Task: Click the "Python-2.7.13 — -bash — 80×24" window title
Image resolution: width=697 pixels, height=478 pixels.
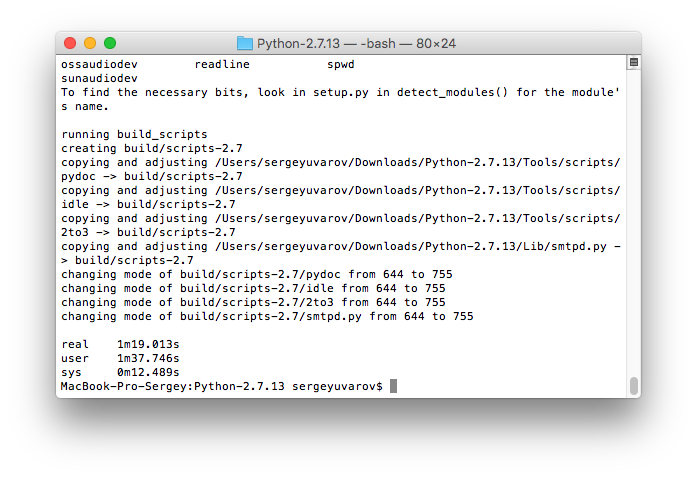Action: coord(356,43)
